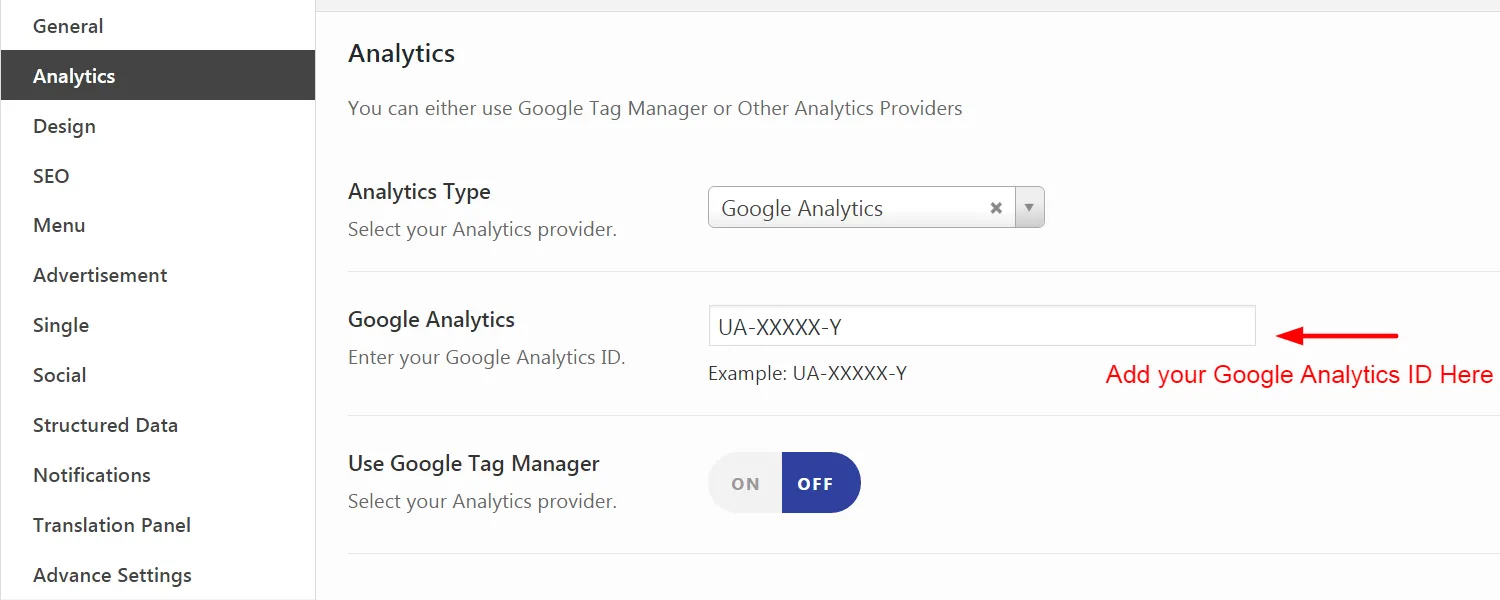Open the General settings tab
This screenshot has width=1500, height=600.
point(68,26)
